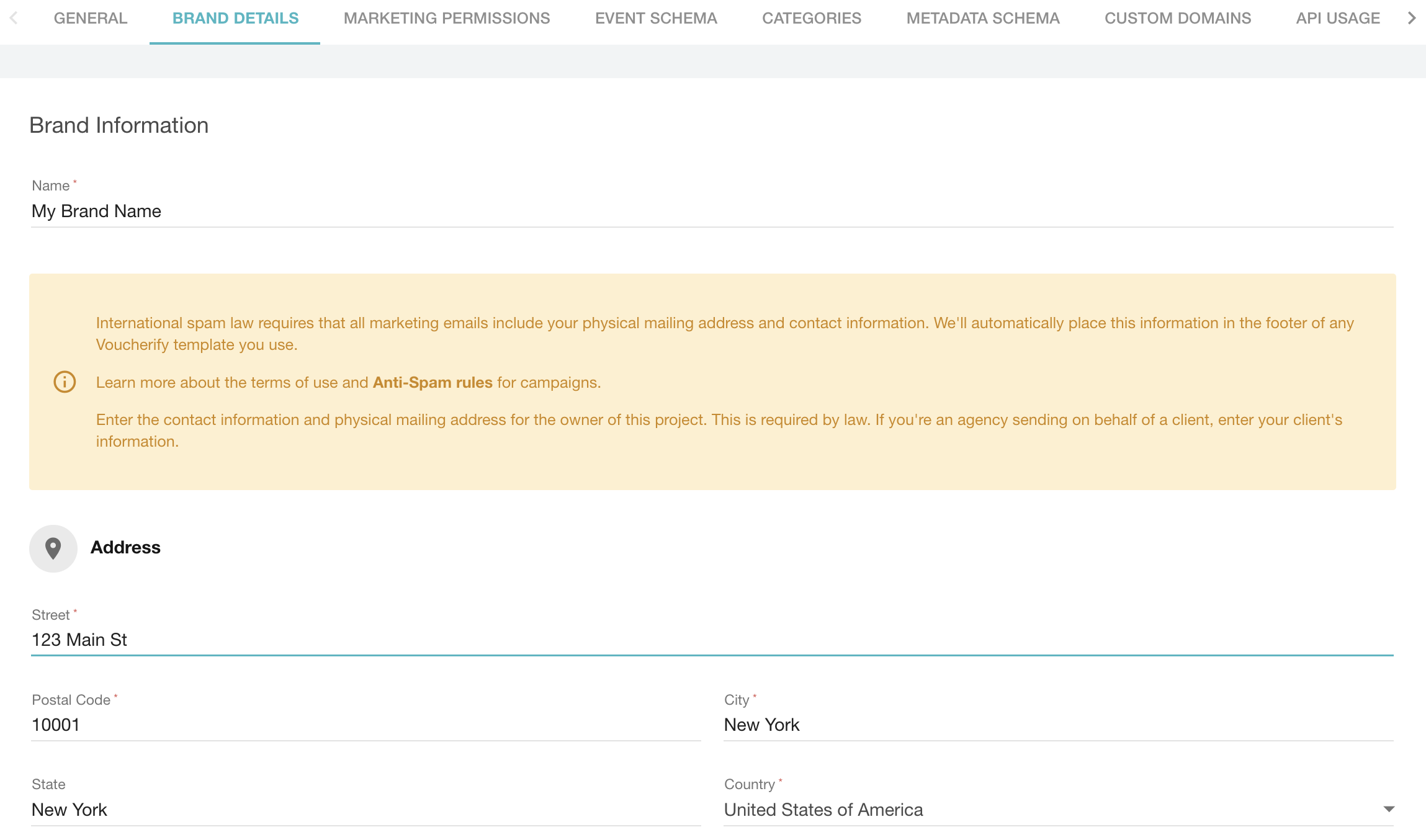Viewport: 1426px width, 840px height.
Task: Open the Metadata Schema tab
Action: pos(983,19)
